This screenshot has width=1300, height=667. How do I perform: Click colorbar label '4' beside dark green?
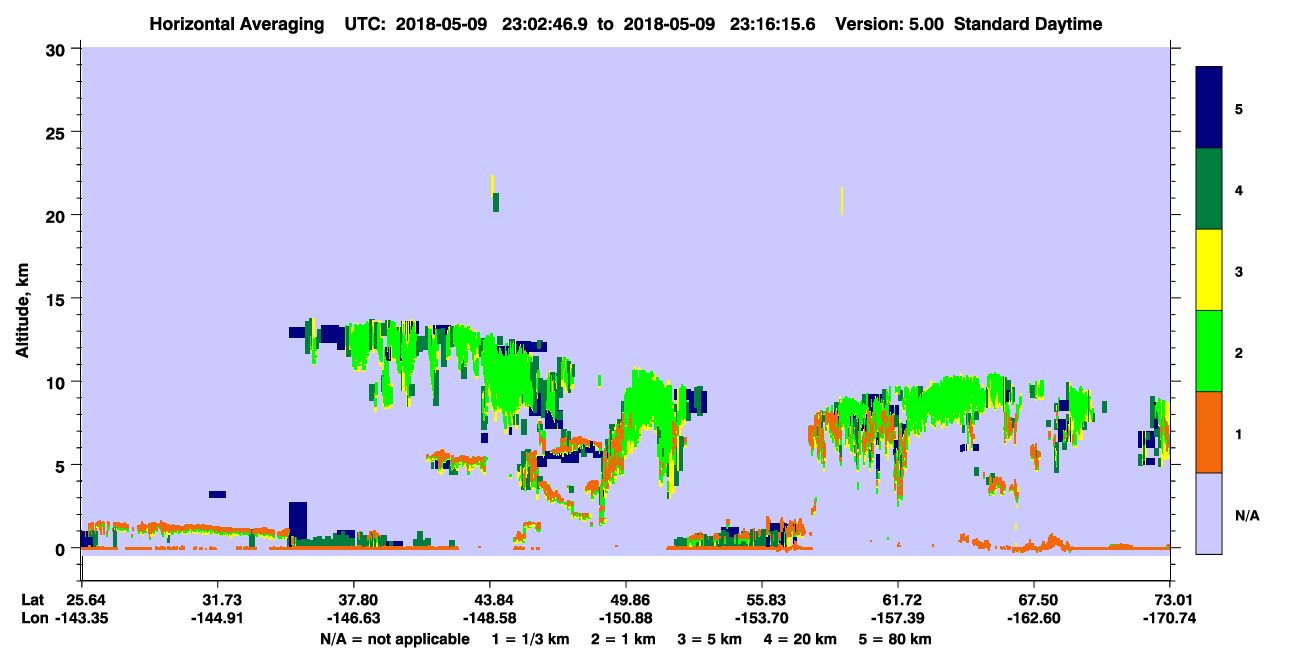click(1239, 189)
